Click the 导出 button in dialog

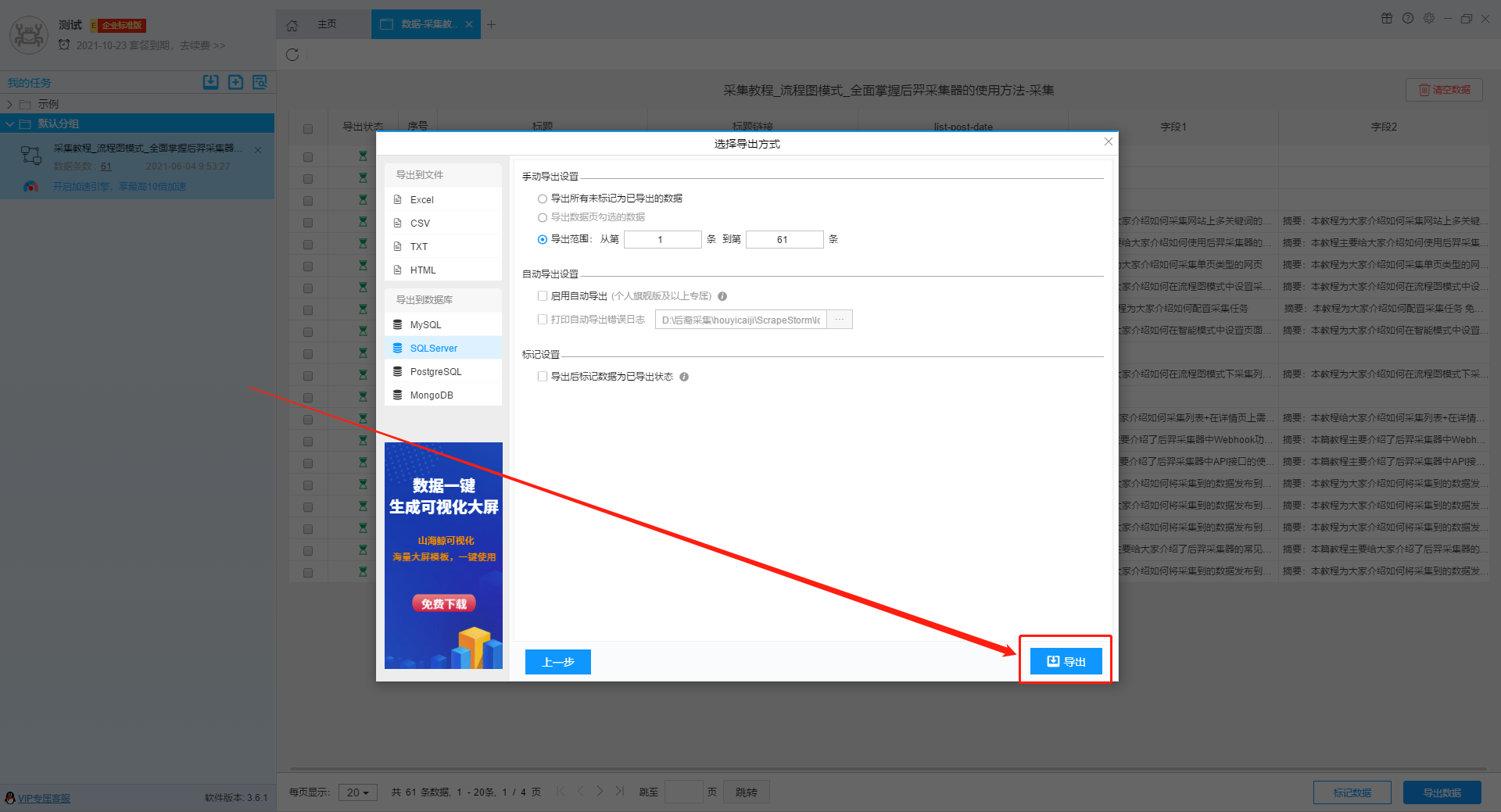(1066, 661)
